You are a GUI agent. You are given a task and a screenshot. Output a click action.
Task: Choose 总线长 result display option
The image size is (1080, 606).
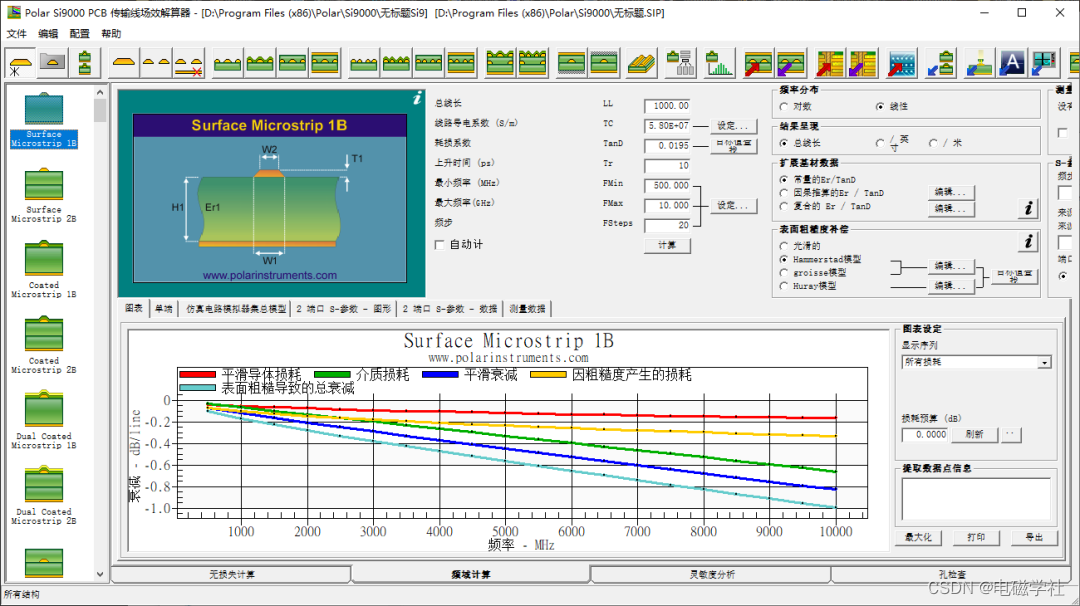pyautogui.click(x=784, y=143)
